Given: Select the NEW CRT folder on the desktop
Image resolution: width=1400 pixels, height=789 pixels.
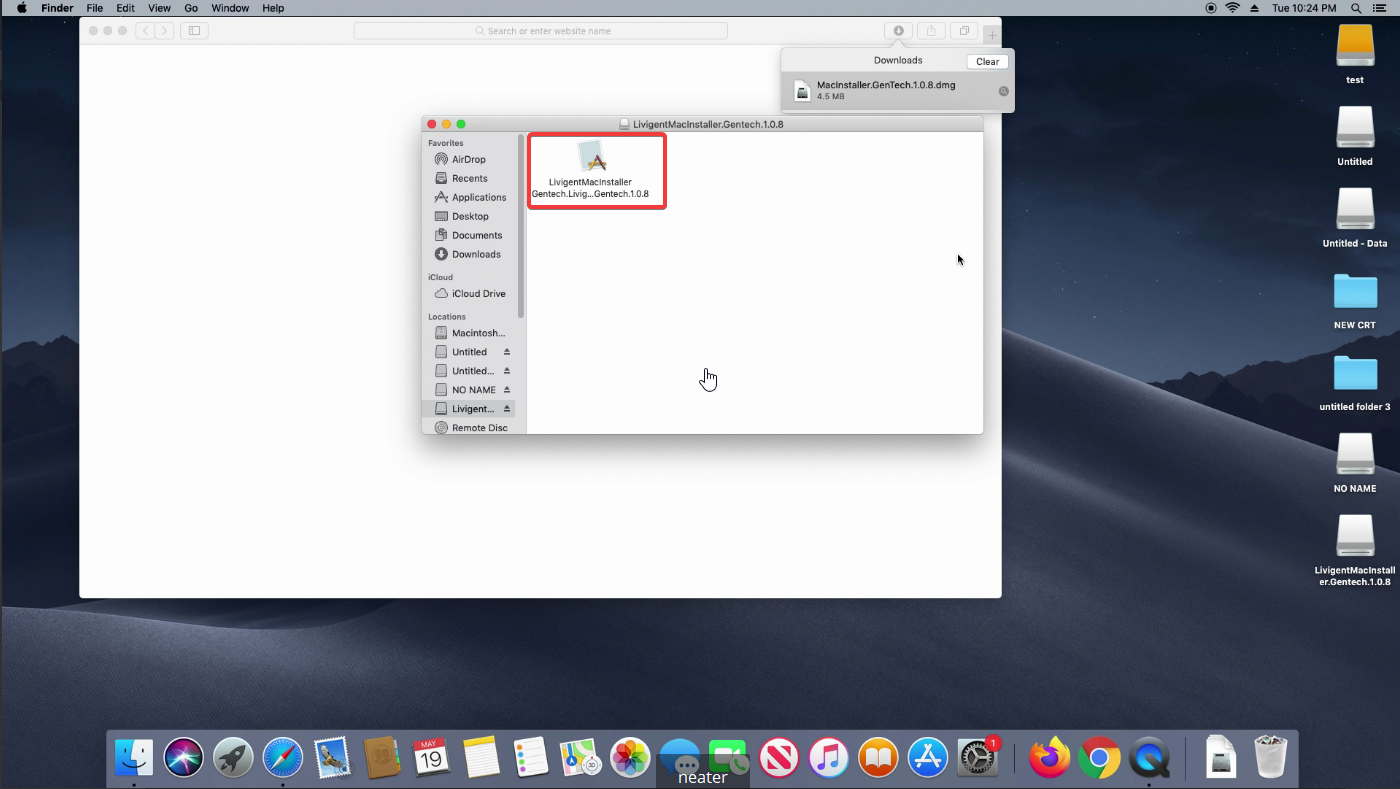Looking at the screenshot, I should click(1355, 300).
